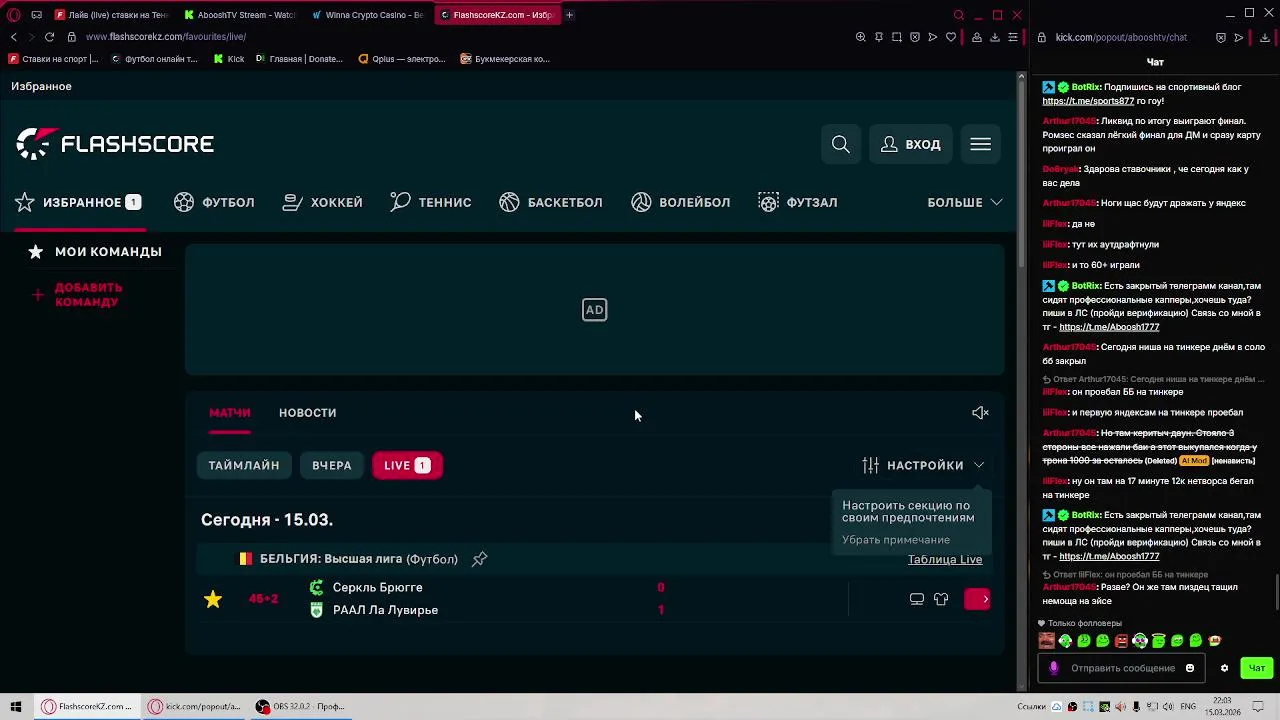This screenshot has height=720, width=1280.
Task: Open the Таблица Live link
Action: coord(945,559)
